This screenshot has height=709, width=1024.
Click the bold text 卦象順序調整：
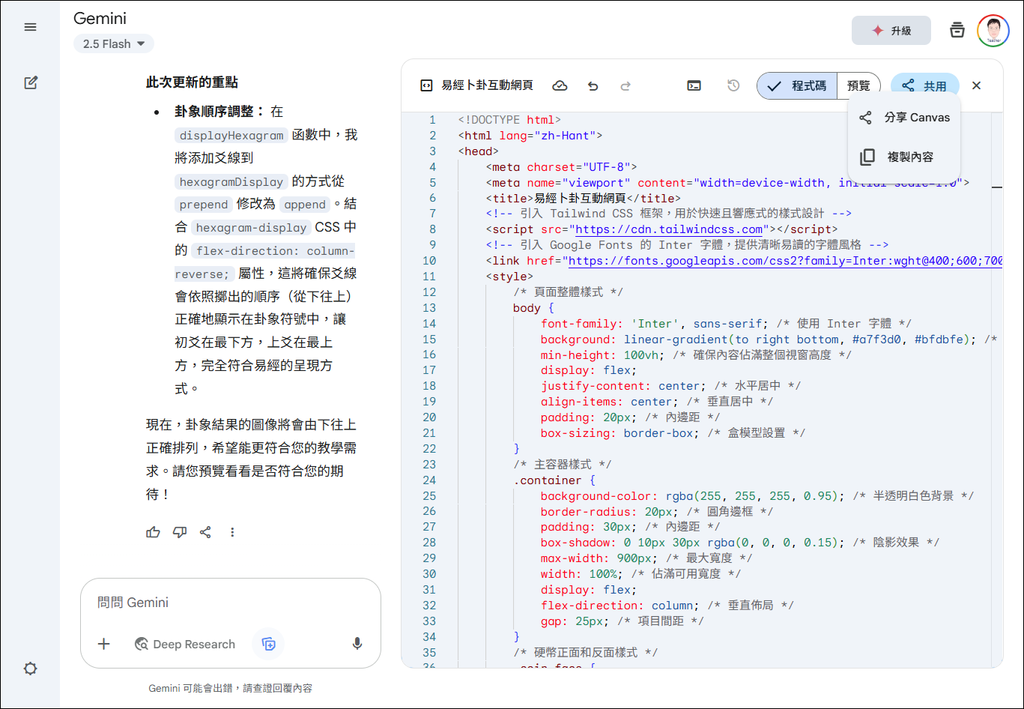pos(220,112)
